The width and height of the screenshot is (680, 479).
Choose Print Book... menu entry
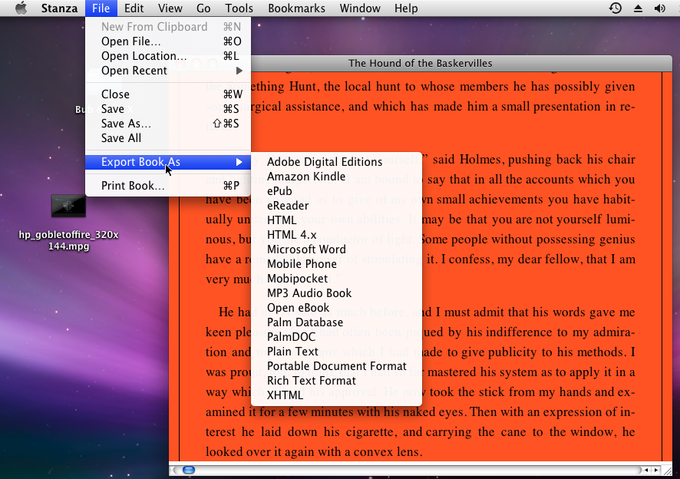click(168, 186)
